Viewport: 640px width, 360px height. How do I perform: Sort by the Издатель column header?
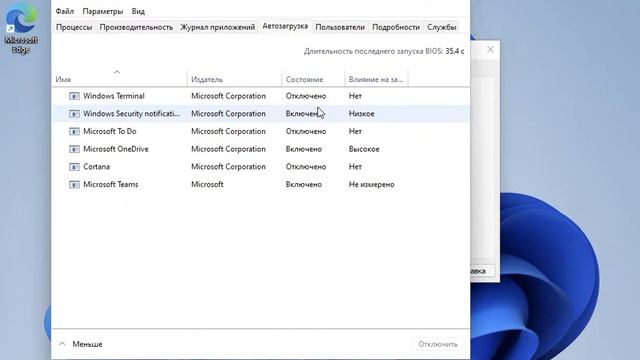point(234,79)
